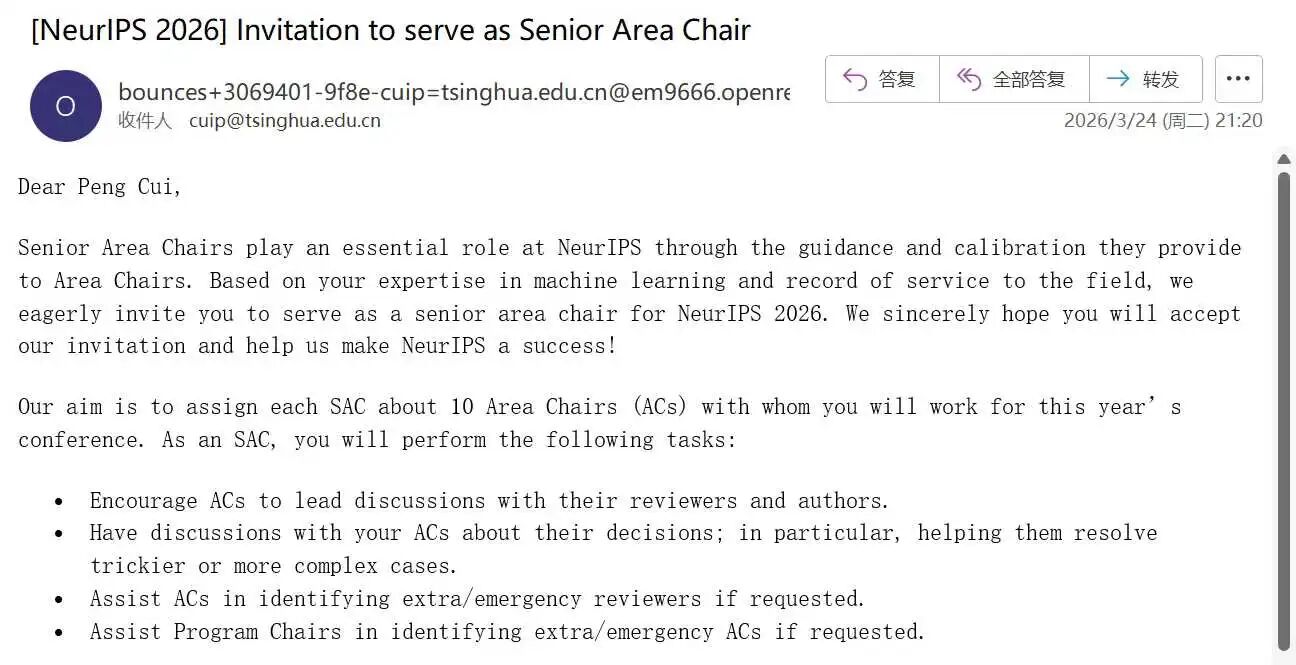Click the reply-all double arrow icon

pos(968,79)
